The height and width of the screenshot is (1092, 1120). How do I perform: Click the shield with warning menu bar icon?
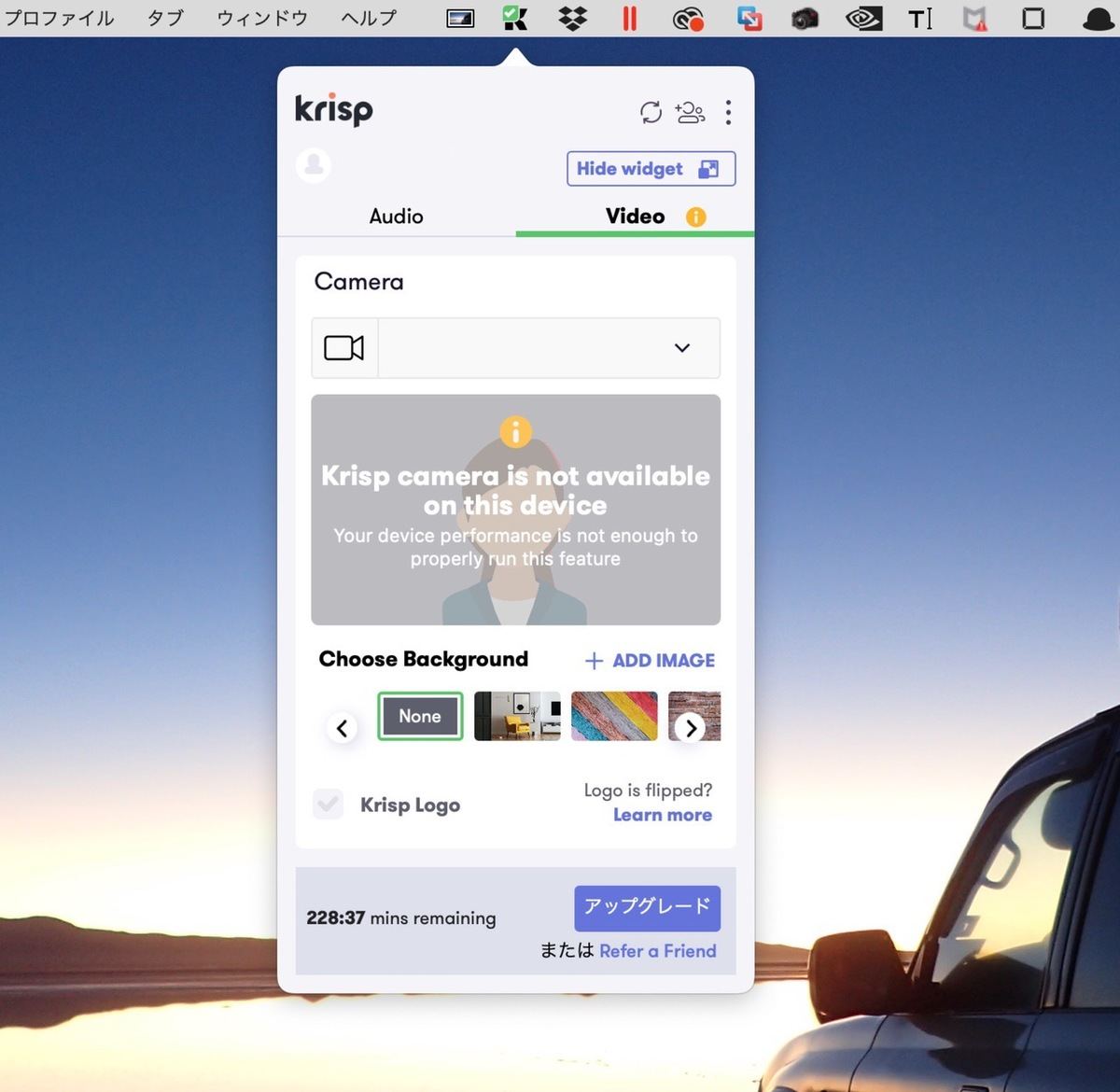975,19
